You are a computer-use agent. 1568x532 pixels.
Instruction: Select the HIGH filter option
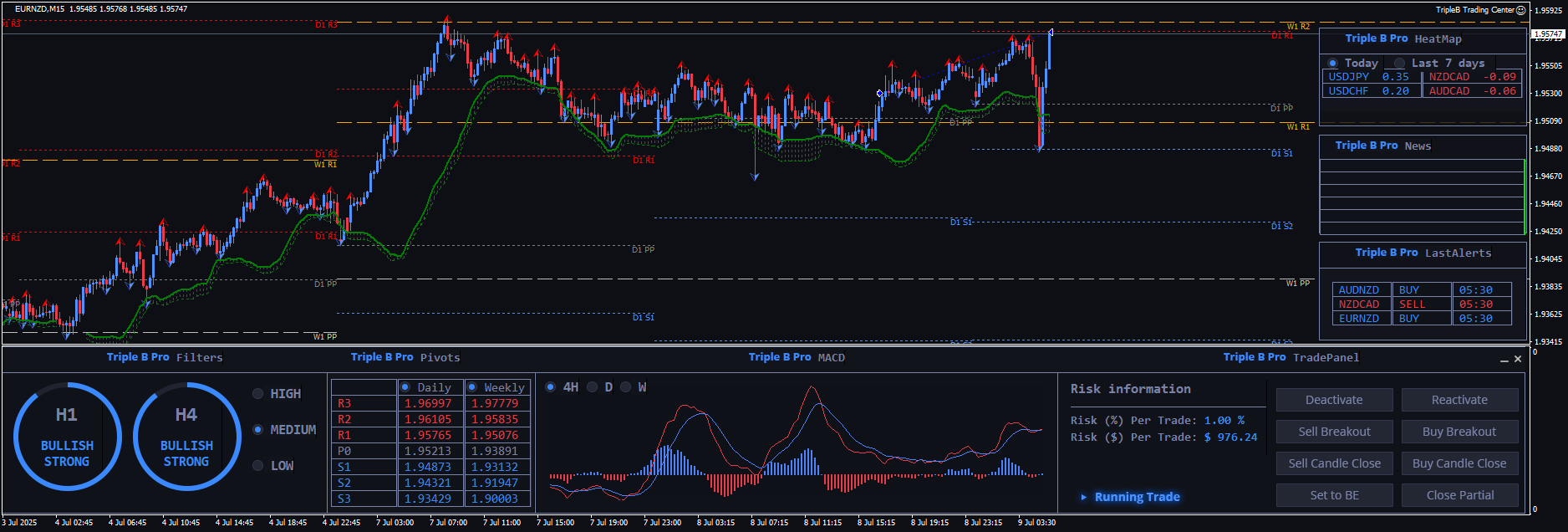click(258, 394)
